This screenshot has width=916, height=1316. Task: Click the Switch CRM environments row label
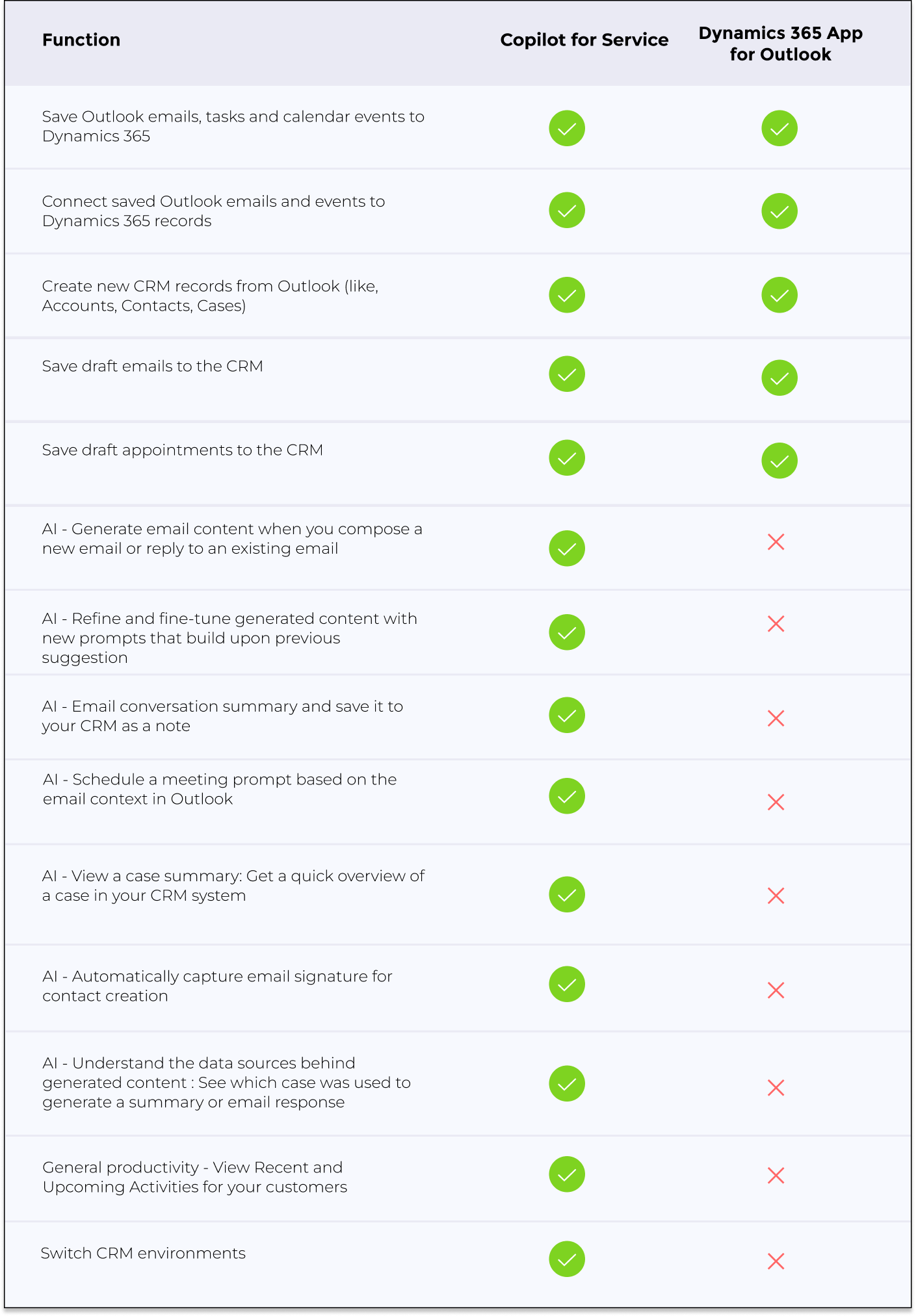tap(144, 1254)
